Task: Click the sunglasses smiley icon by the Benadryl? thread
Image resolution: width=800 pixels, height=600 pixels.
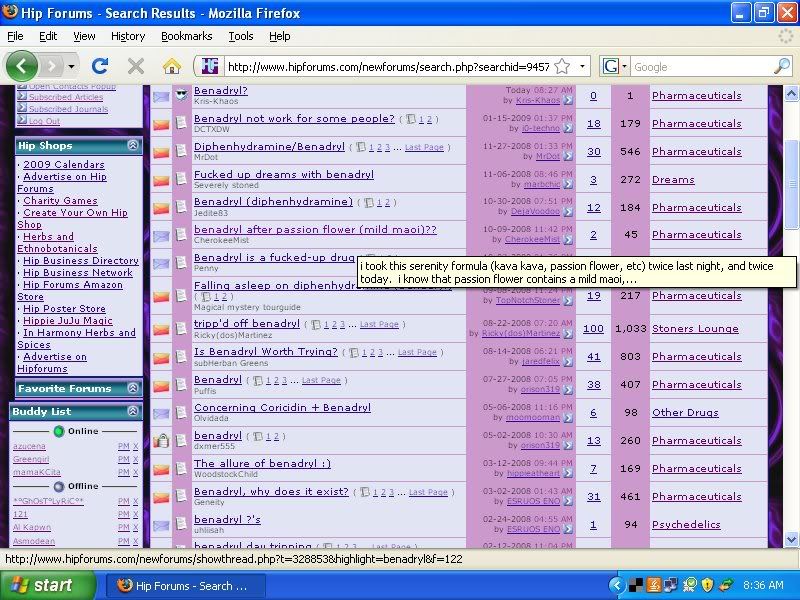Action: pos(181,94)
